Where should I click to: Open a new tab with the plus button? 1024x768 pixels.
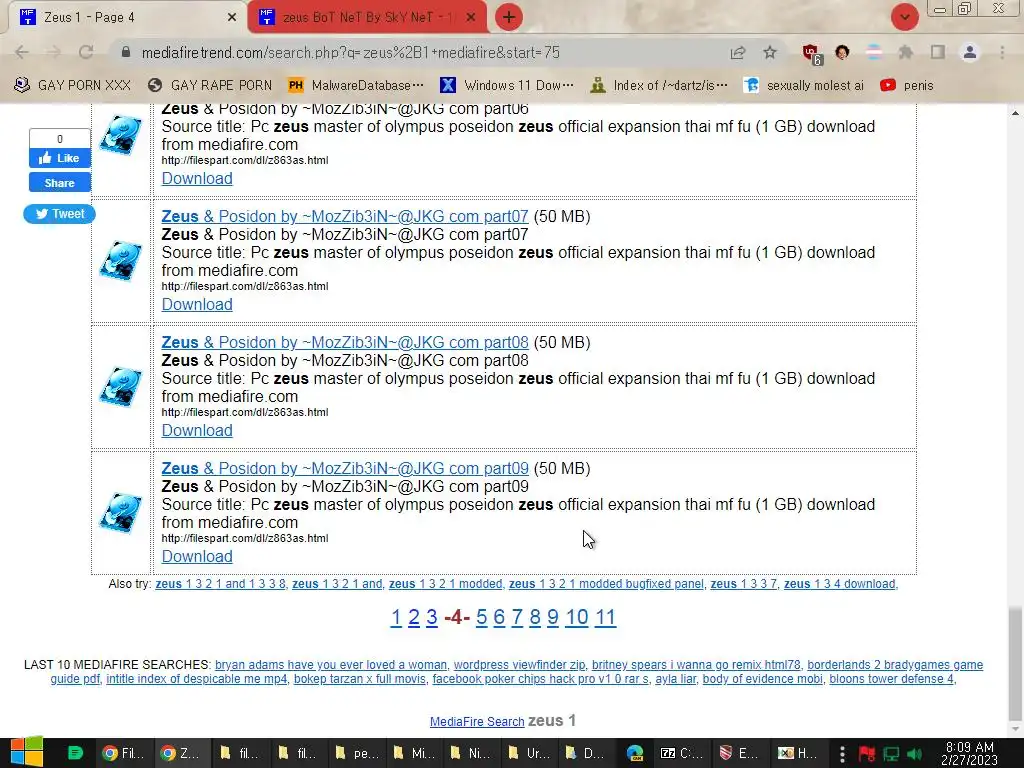coord(509,17)
